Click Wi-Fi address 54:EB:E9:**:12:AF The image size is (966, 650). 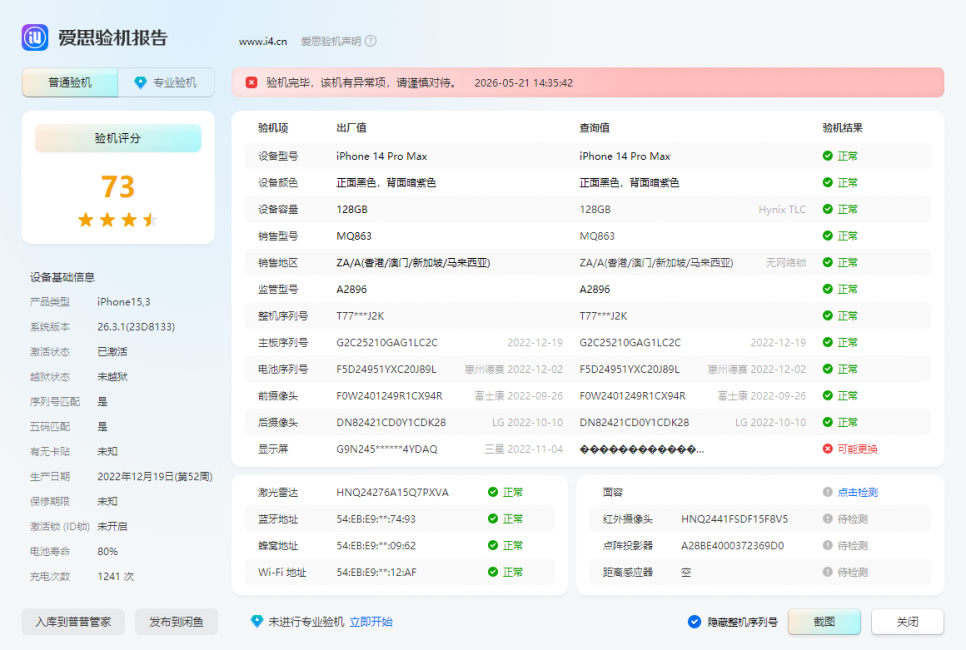pyautogui.click(x=376, y=572)
